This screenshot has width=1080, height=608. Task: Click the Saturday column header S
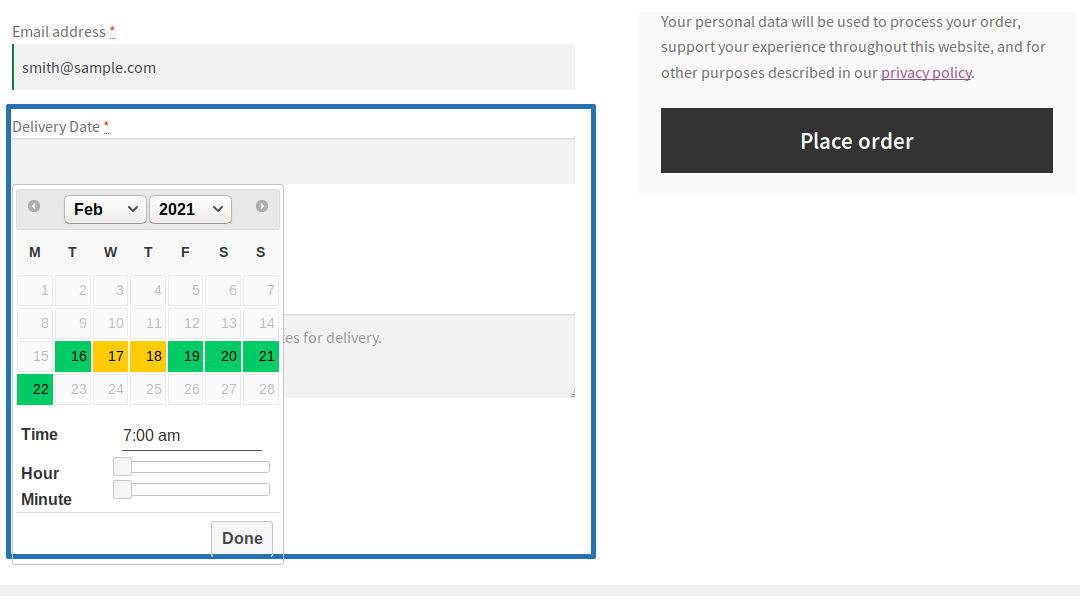tap(223, 252)
